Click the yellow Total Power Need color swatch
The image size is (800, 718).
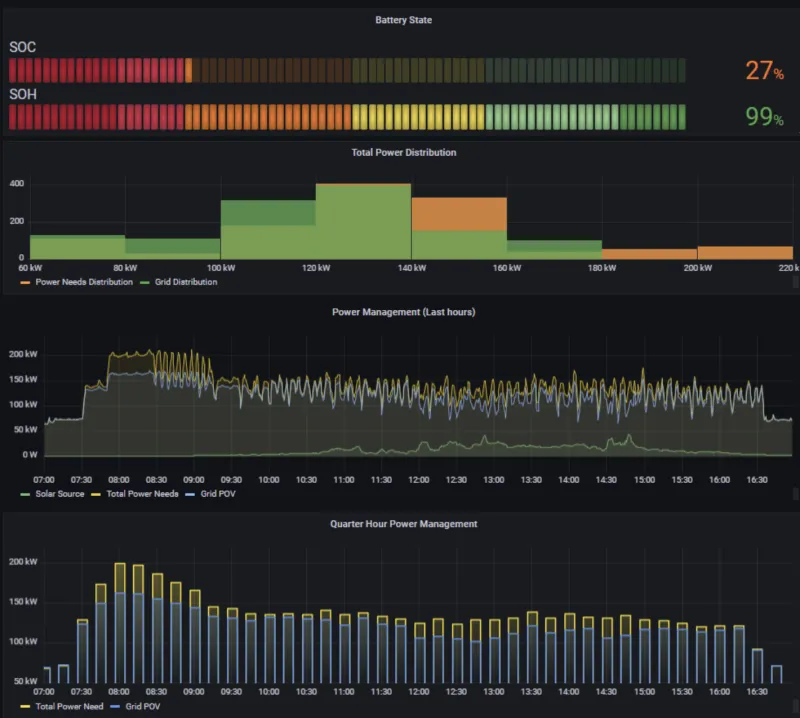(x=25, y=707)
